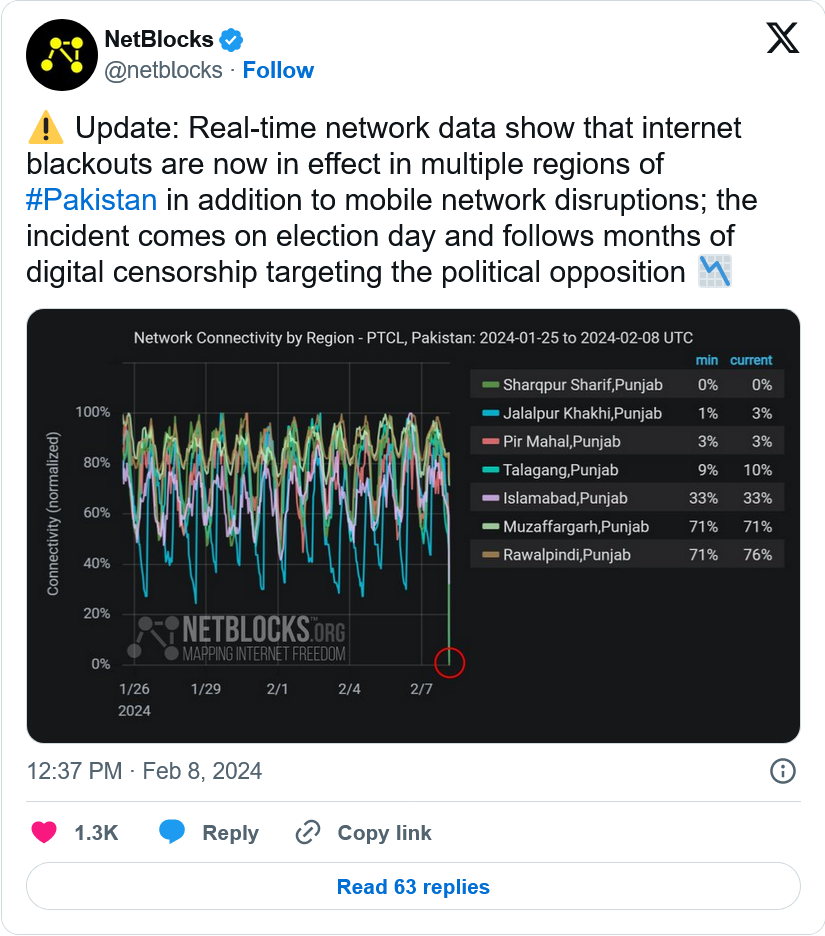The width and height of the screenshot is (825, 936).
Task: Follow the netblocks account
Action: [x=278, y=70]
